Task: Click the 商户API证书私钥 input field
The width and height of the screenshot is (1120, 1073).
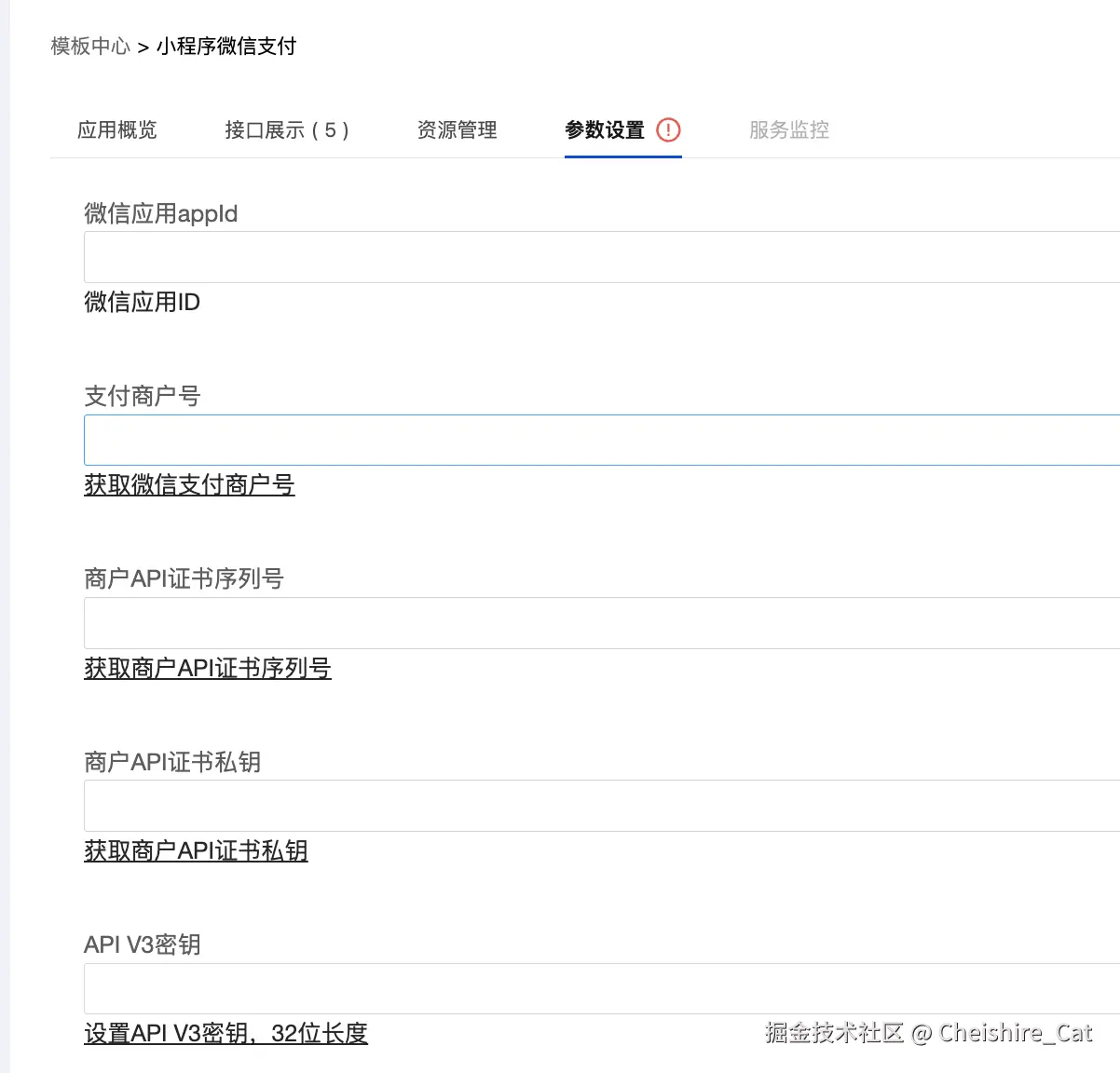Action: click(602, 806)
